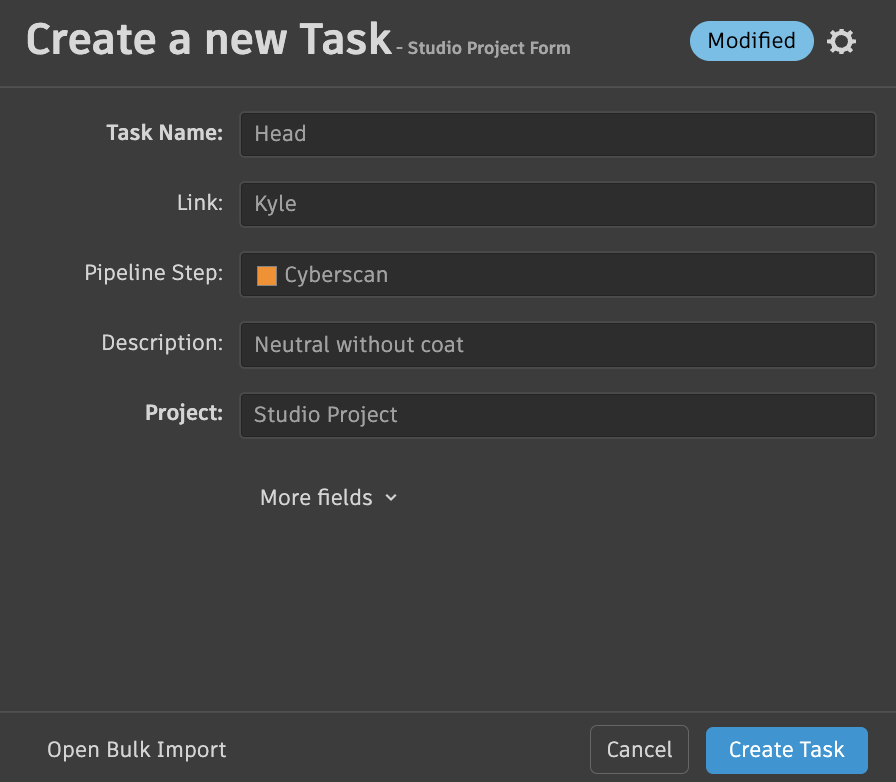Expand the More fields section
The image size is (896, 782).
coord(316,498)
